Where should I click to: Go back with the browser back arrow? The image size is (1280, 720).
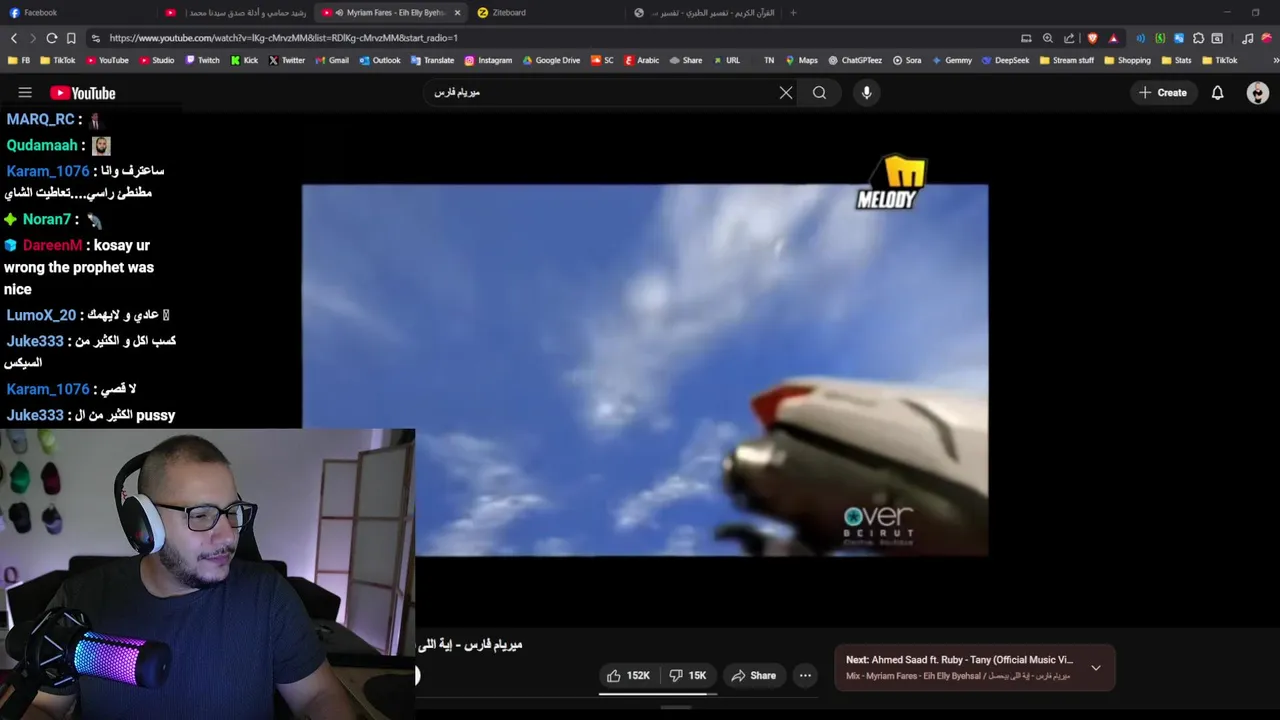(x=14, y=38)
